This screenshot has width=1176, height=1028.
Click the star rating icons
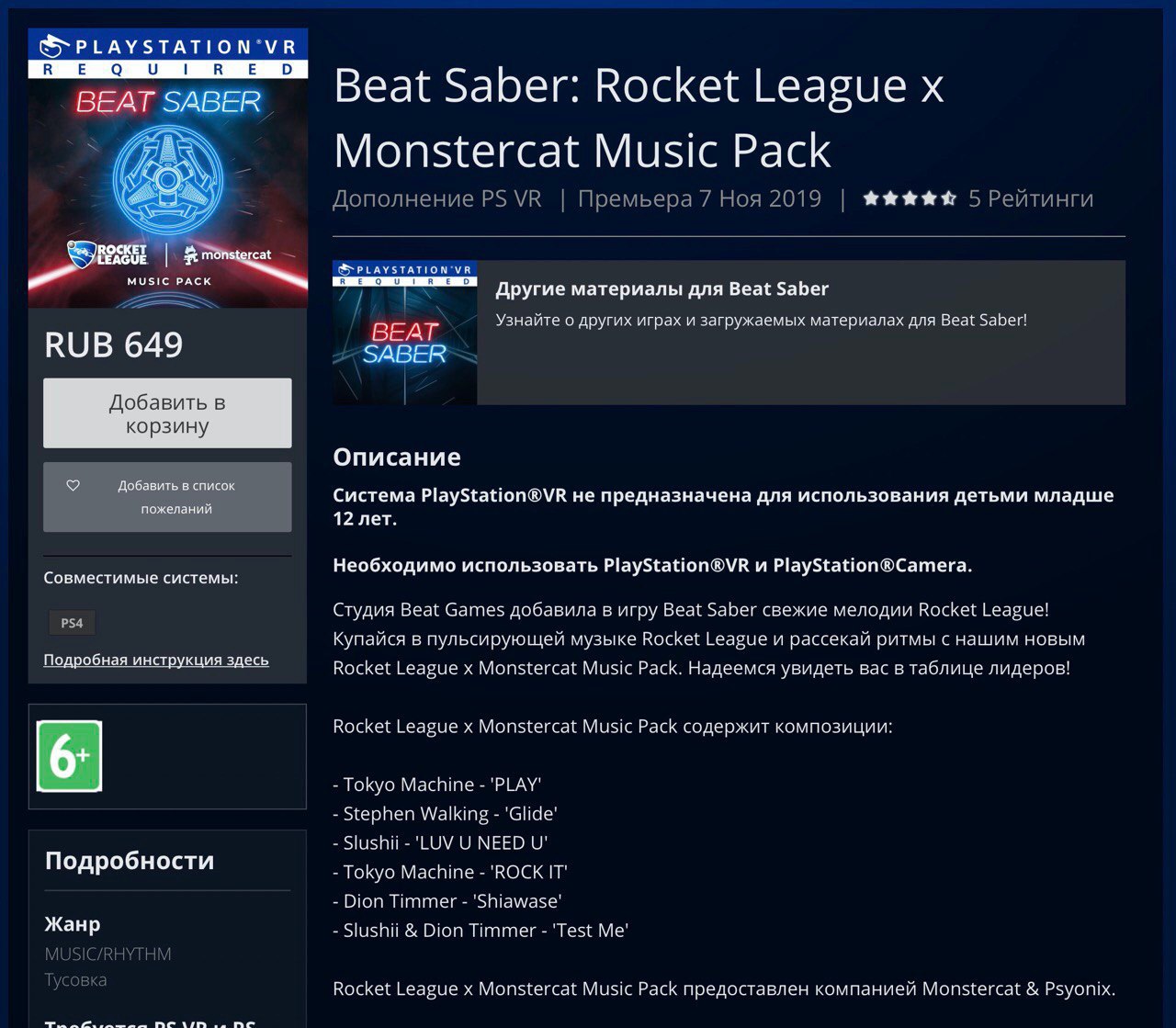click(910, 198)
